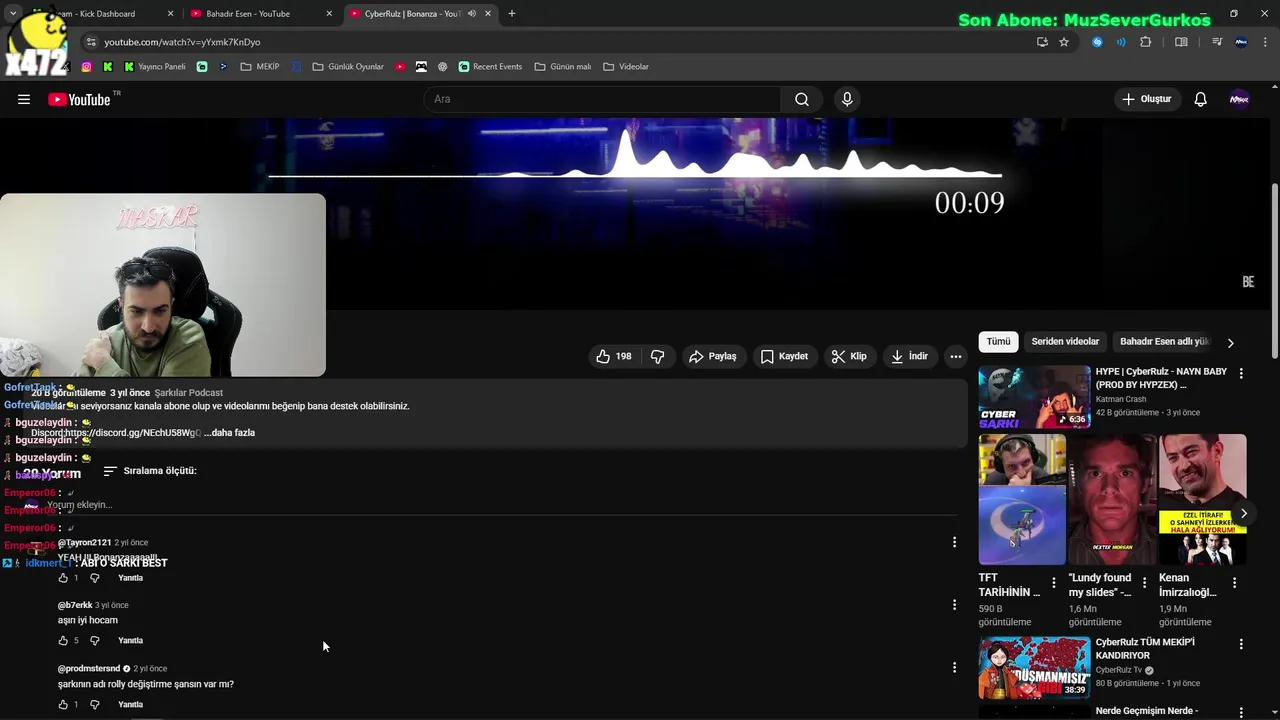
Task: Open options for @b7erkk comment
Action: click(x=954, y=605)
